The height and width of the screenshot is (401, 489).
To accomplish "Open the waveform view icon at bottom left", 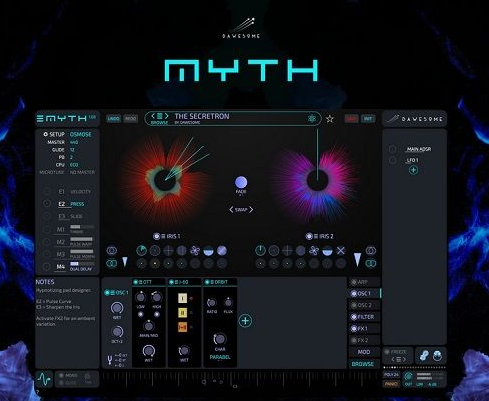I will click(44, 379).
